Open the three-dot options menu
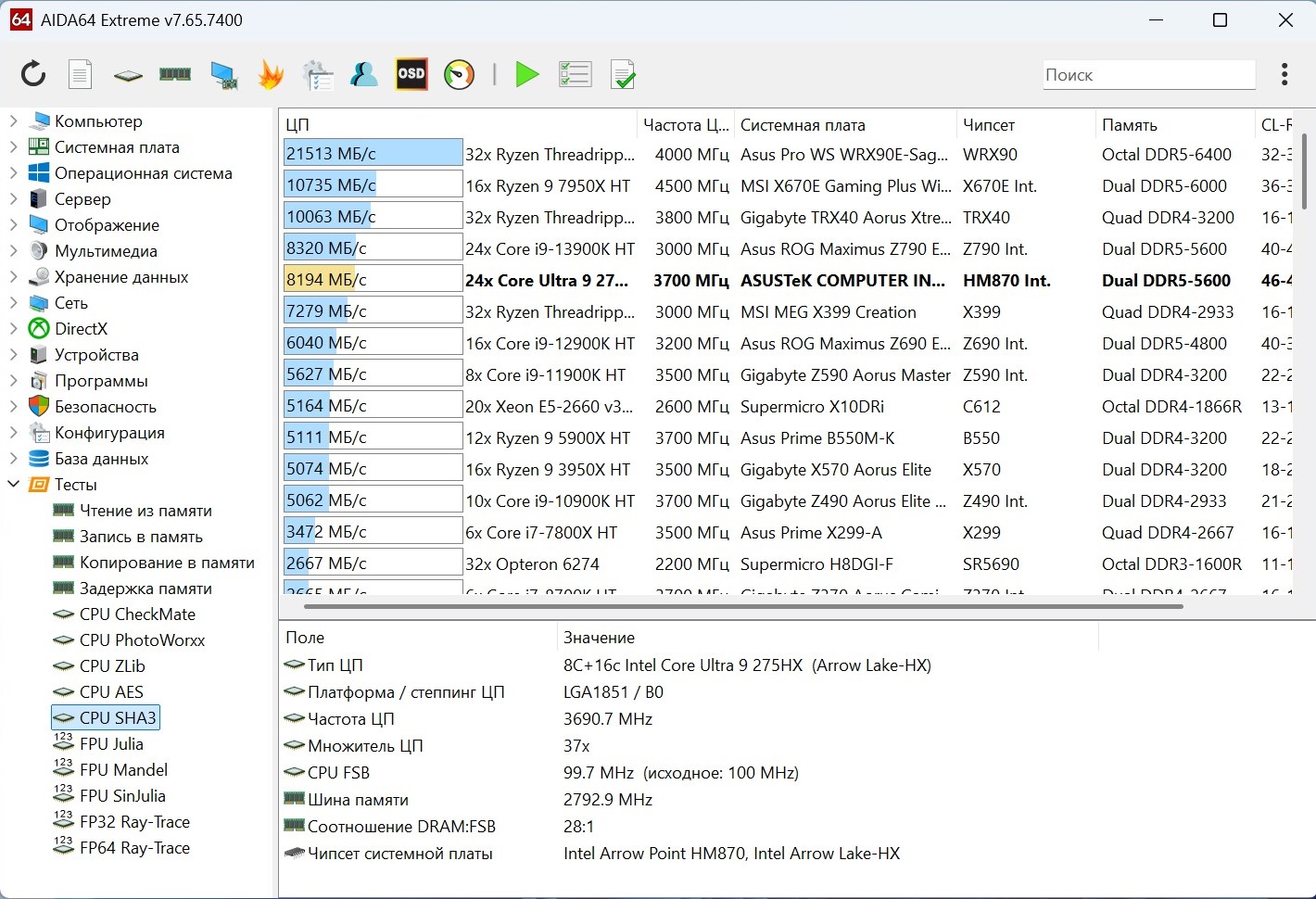The image size is (1316, 899). [1284, 74]
